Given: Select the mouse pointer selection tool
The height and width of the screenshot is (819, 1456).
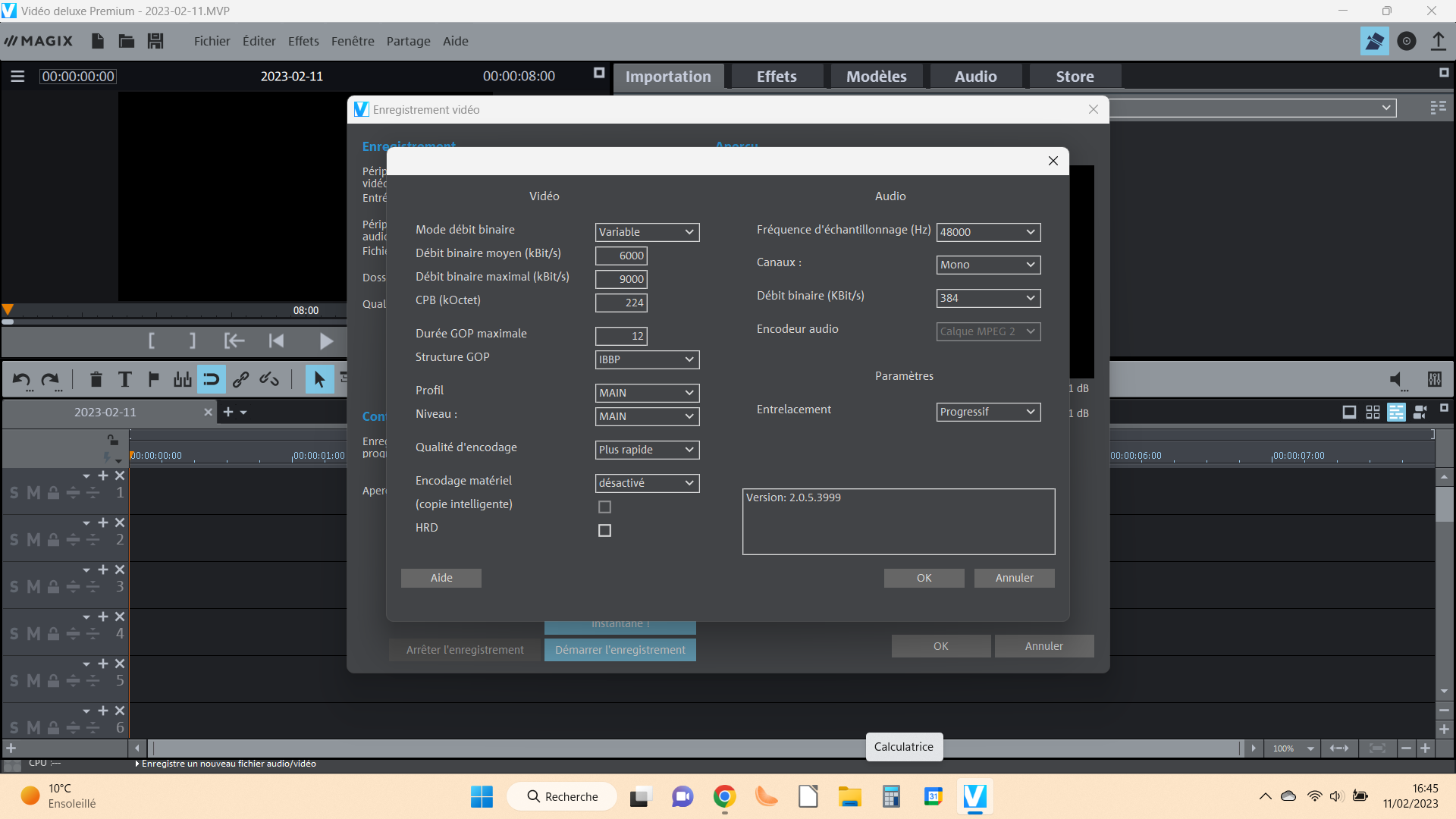Looking at the screenshot, I should point(319,379).
